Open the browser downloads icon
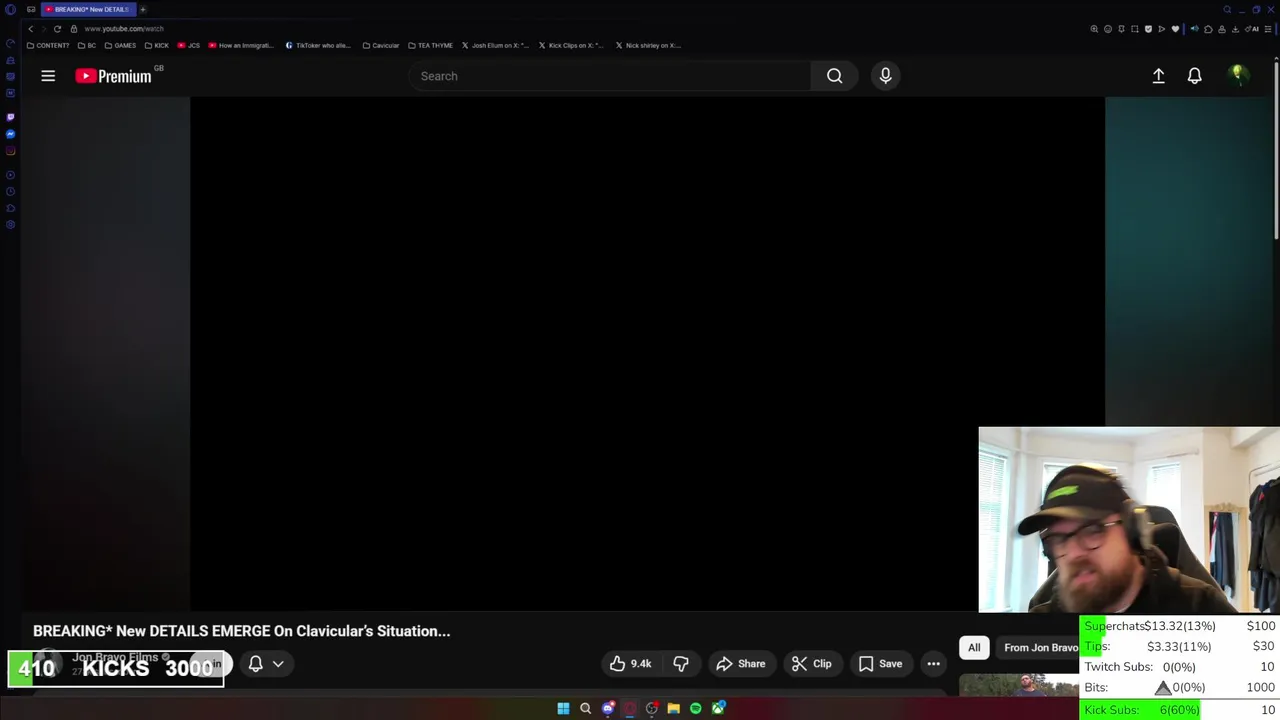 (x=1235, y=29)
